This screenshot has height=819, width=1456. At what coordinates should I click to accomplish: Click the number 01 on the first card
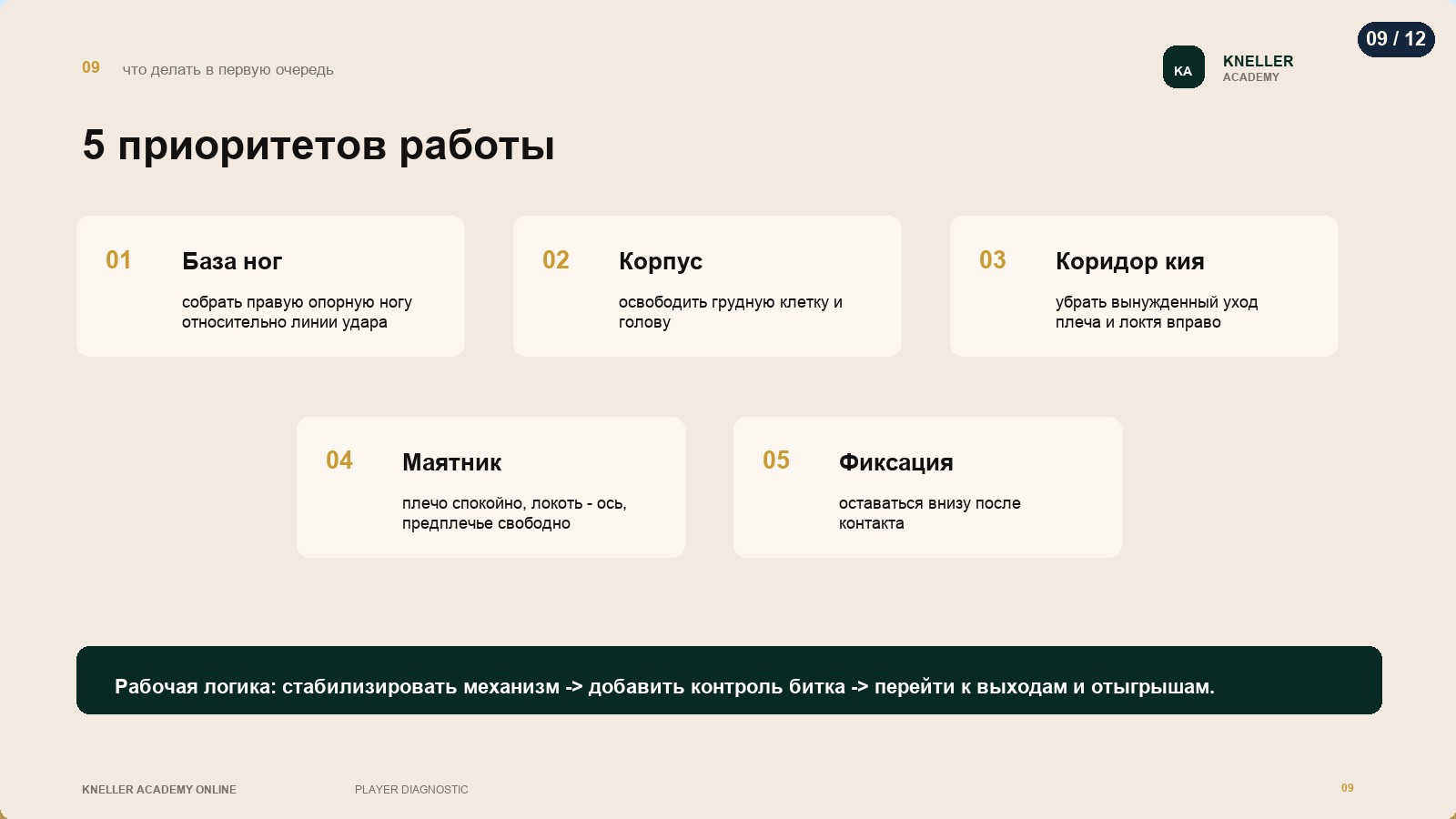[118, 260]
